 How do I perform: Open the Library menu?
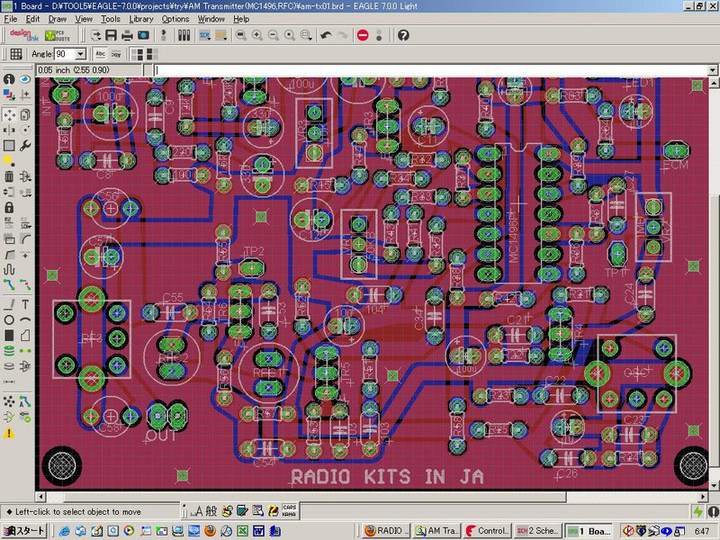coord(141,19)
